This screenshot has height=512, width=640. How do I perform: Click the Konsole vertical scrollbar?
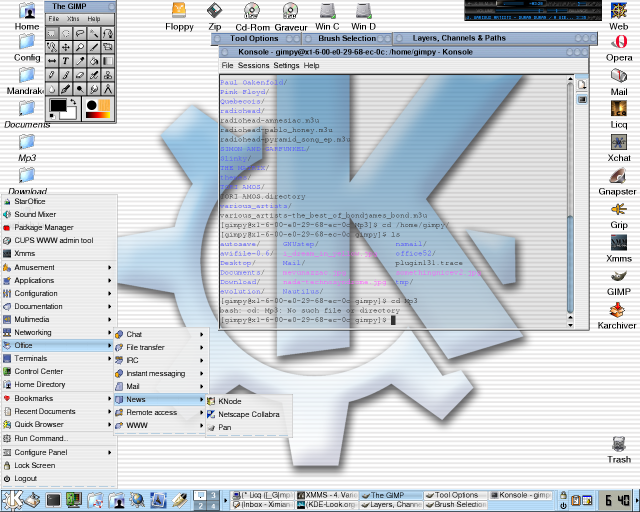570,200
